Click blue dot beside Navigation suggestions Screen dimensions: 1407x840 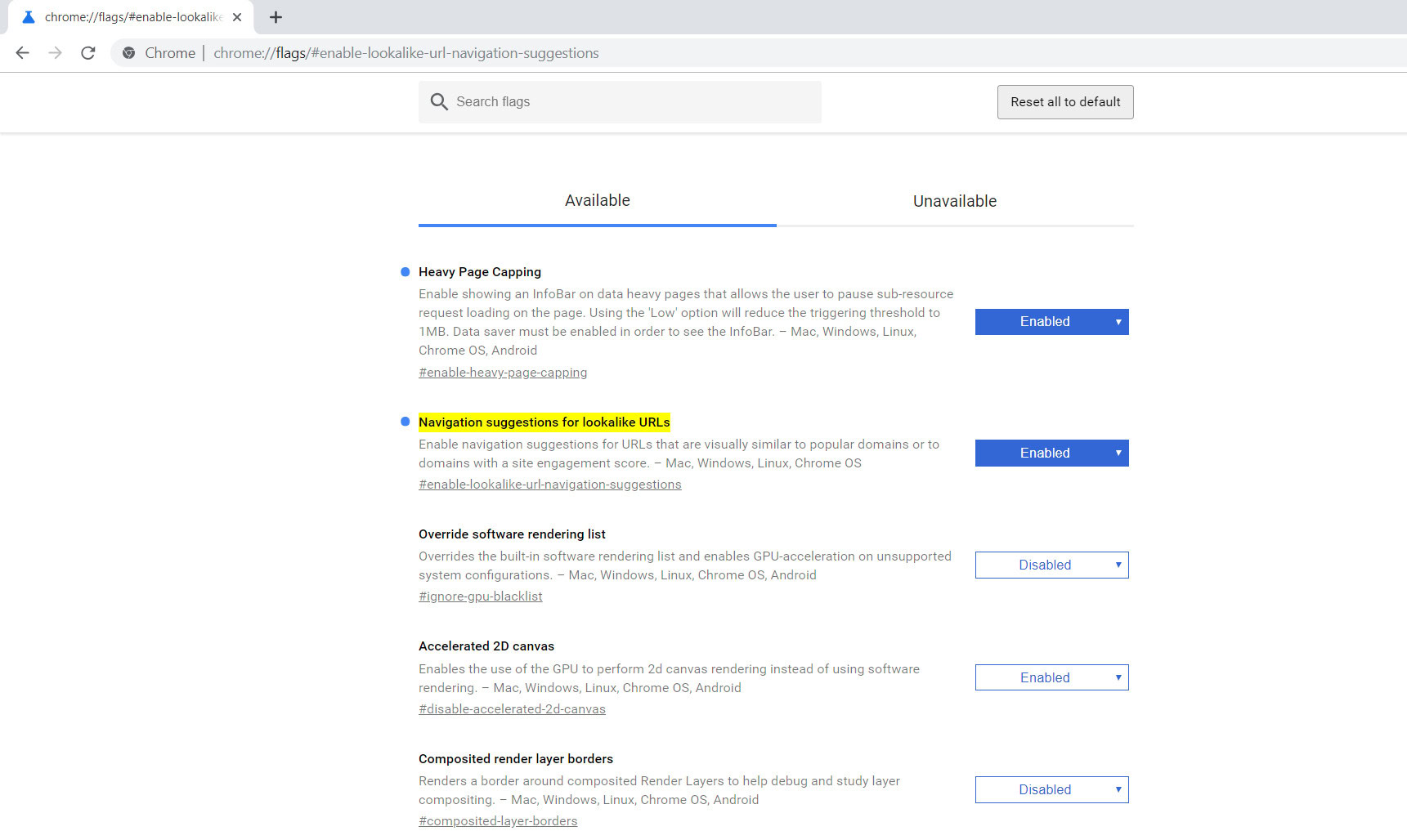pos(405,422)
